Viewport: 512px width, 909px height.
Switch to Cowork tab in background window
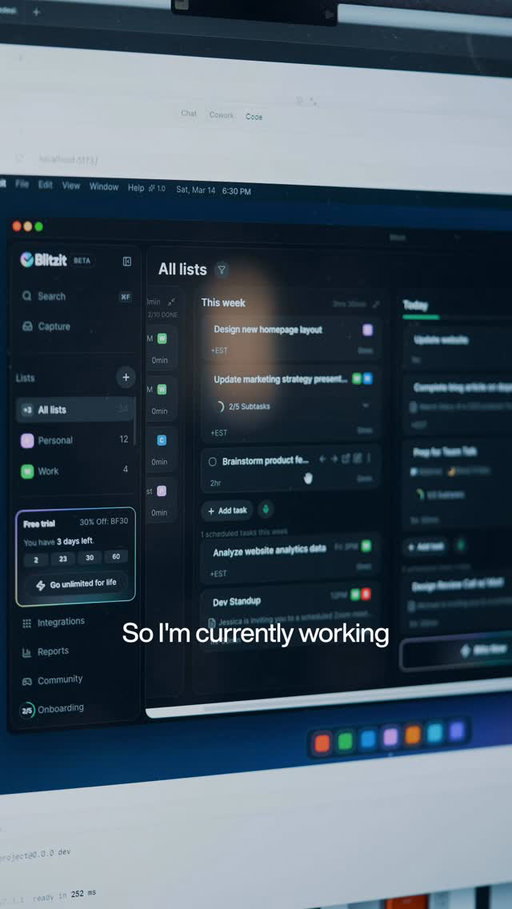221,115
